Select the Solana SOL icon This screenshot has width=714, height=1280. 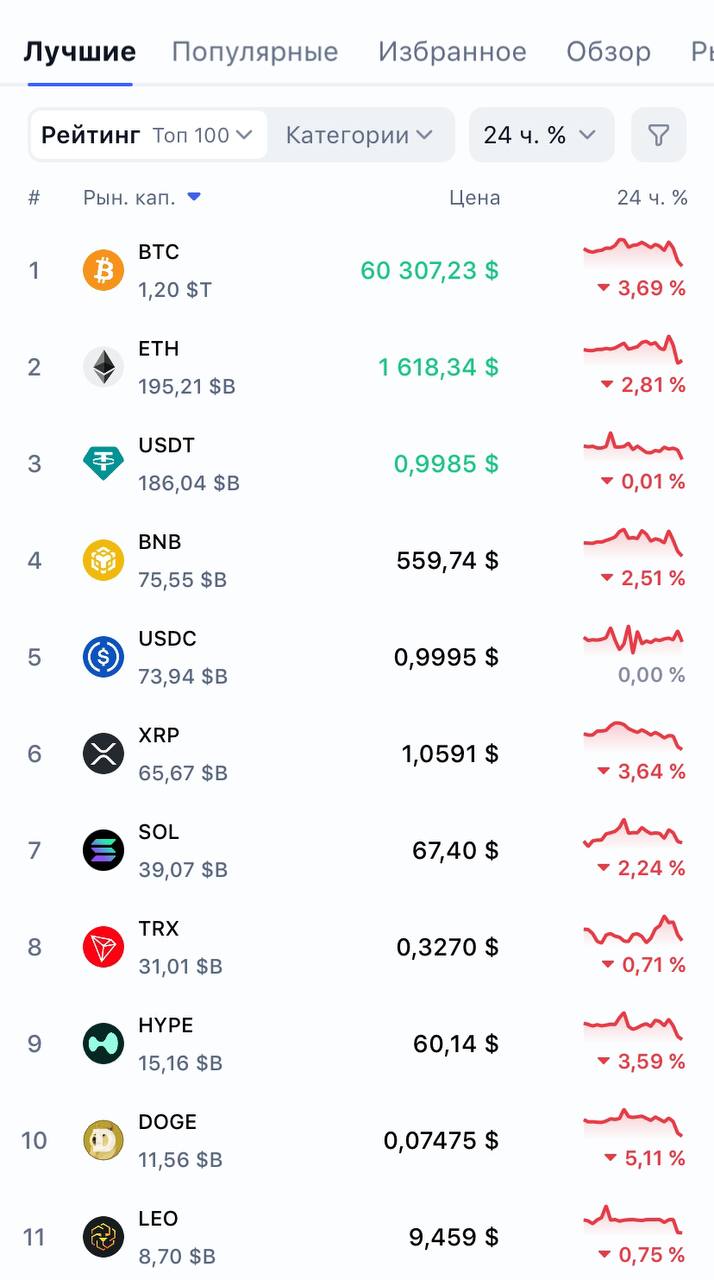tap(103, 850)
